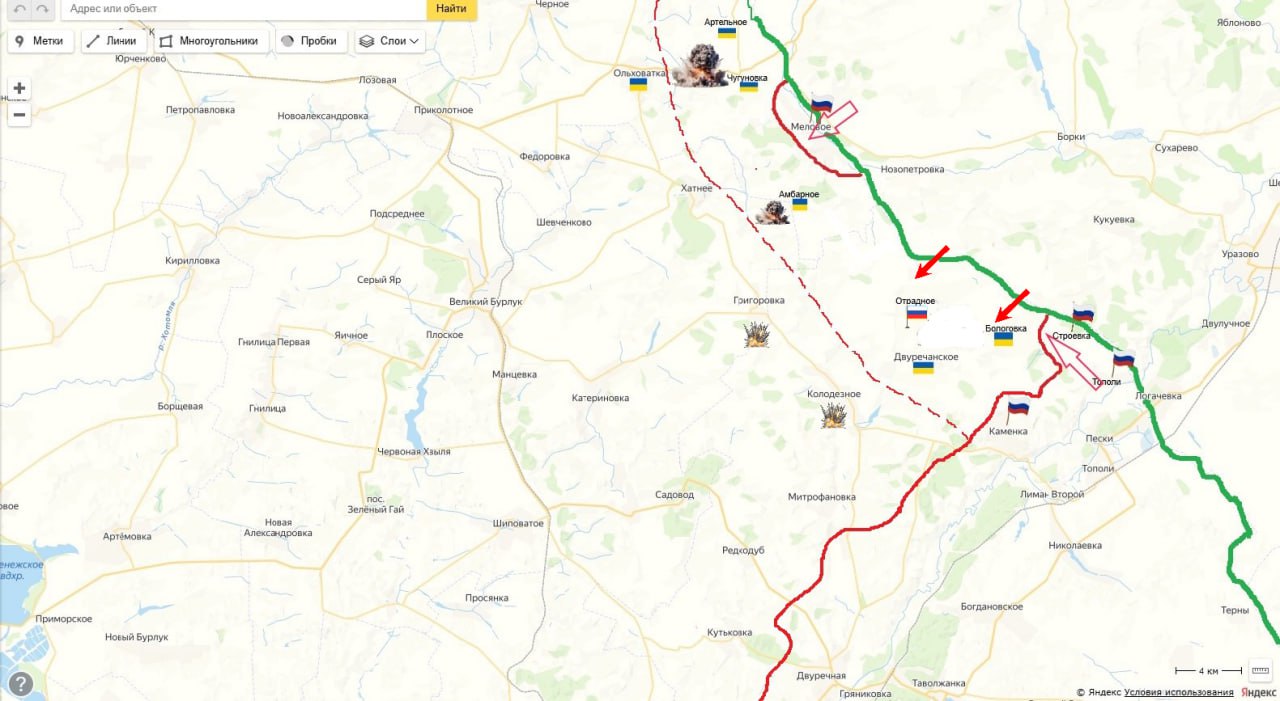Open the Условия использования link
The image size is (1280, 701).
pyautogui.click(x=1178, y=692)
